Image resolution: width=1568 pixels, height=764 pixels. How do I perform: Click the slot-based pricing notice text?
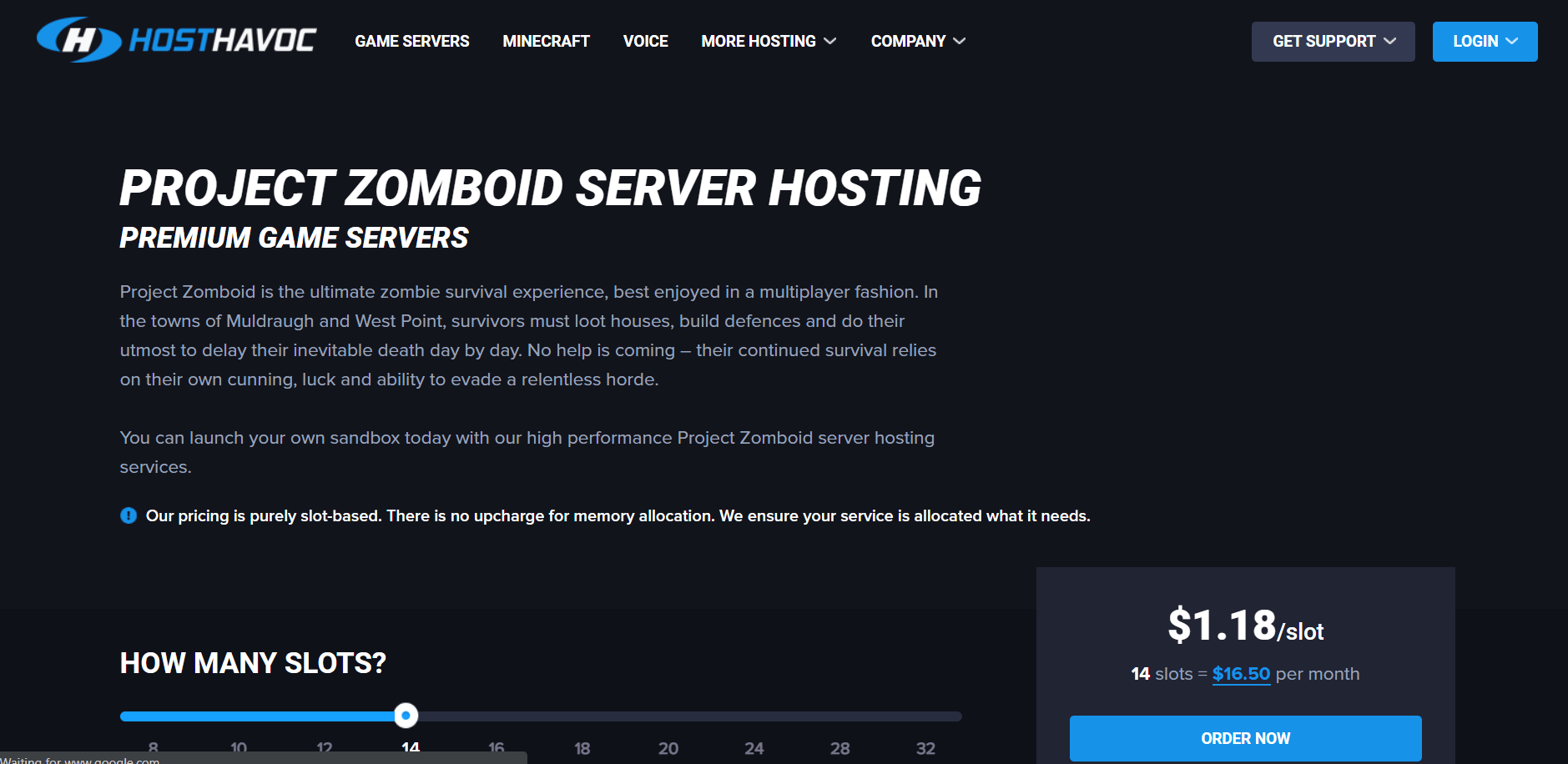click(x=618, y=515)
